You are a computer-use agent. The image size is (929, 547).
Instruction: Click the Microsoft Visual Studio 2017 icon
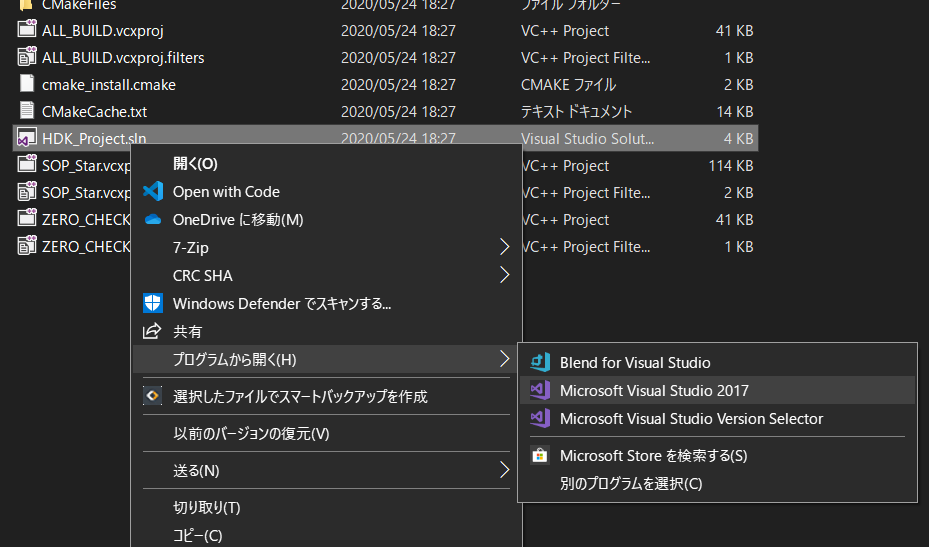(x=540, y=390)
